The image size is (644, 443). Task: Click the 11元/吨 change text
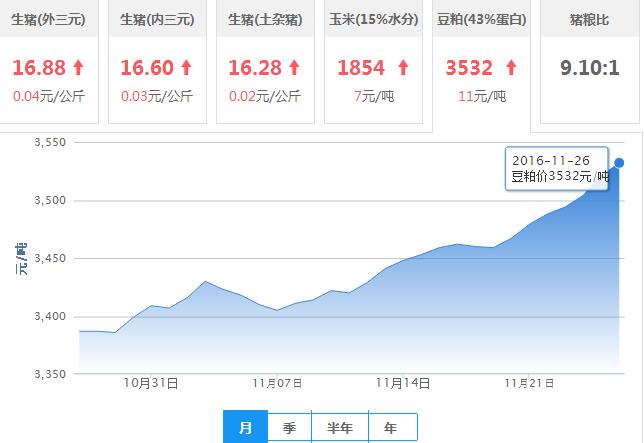point(482,96)
